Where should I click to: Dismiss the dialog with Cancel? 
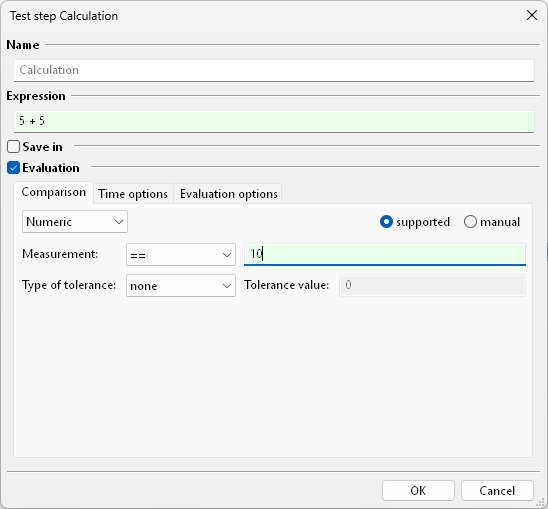coord(497,490)
